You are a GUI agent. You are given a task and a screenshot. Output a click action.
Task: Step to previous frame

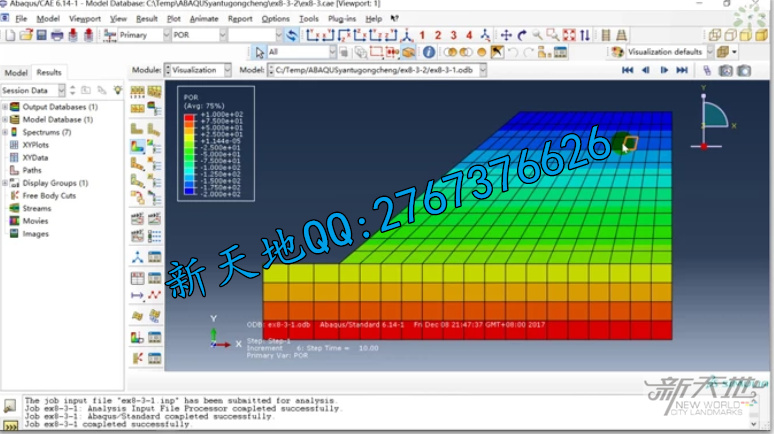click(646, 70)
